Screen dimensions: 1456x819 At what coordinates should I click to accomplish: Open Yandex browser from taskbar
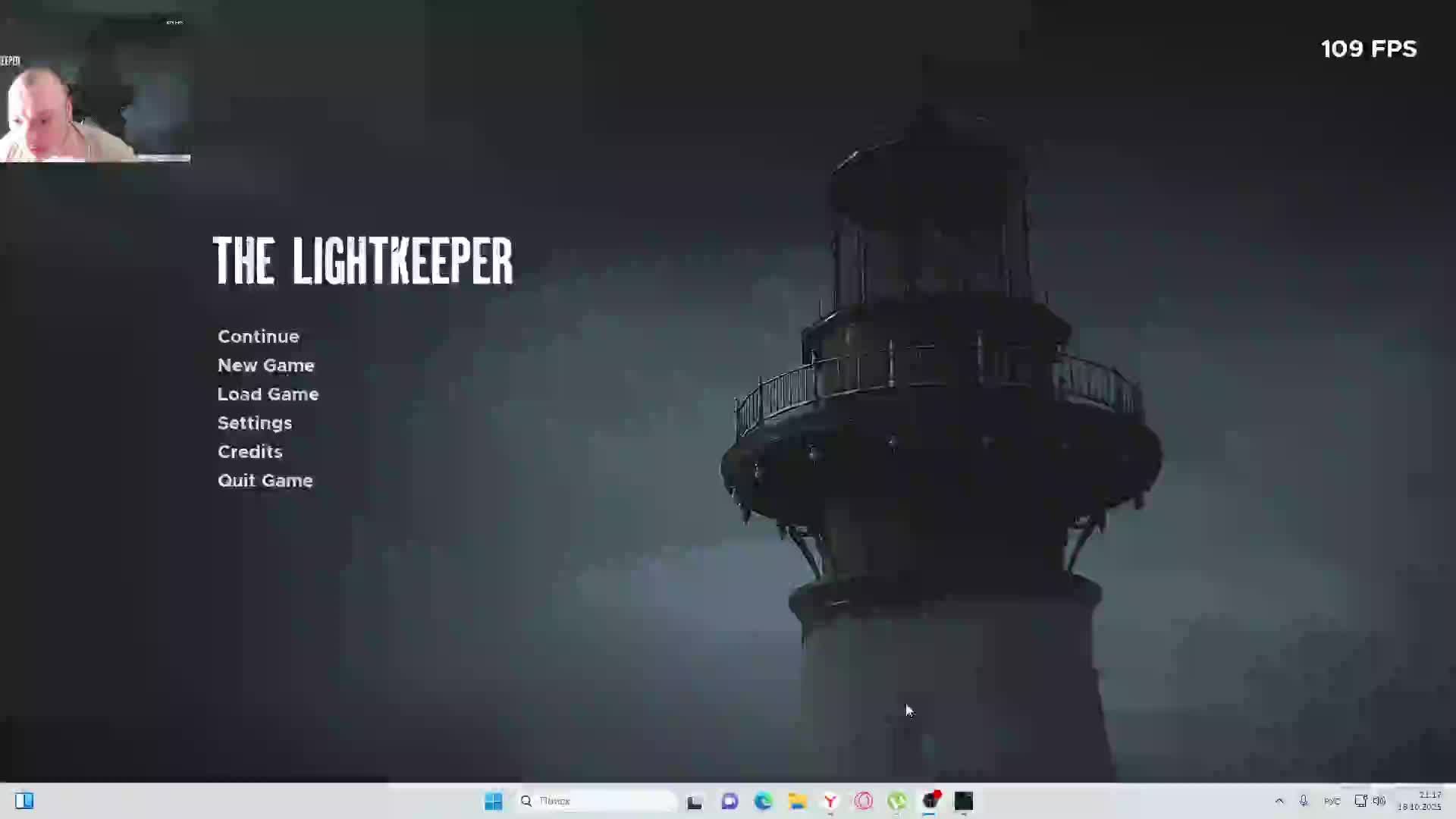click(x=830, y=801)
